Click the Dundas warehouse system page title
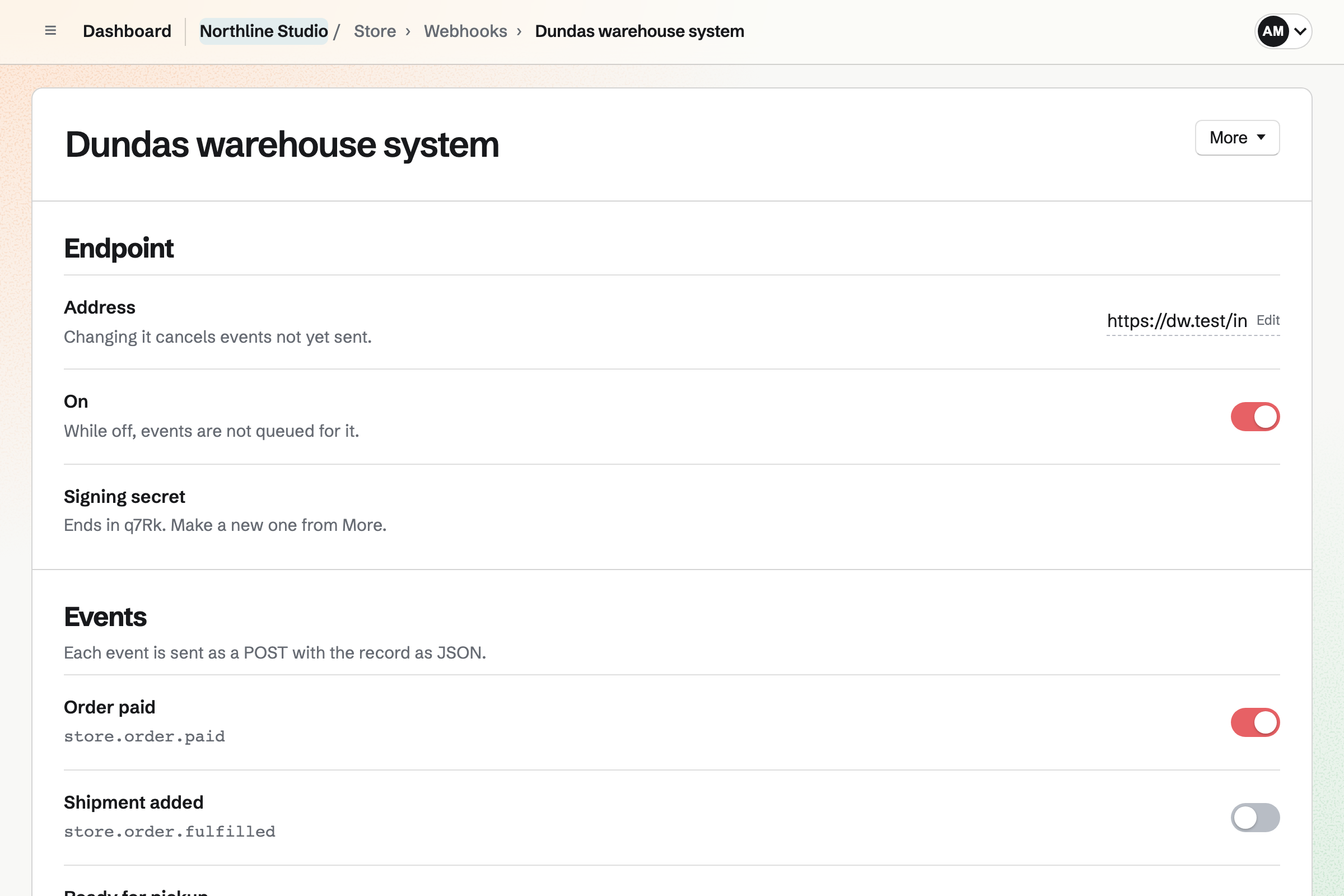Image resolution: width=1344 pixels, height=896 pixels. pyautogui.click(x=282, y=144)
